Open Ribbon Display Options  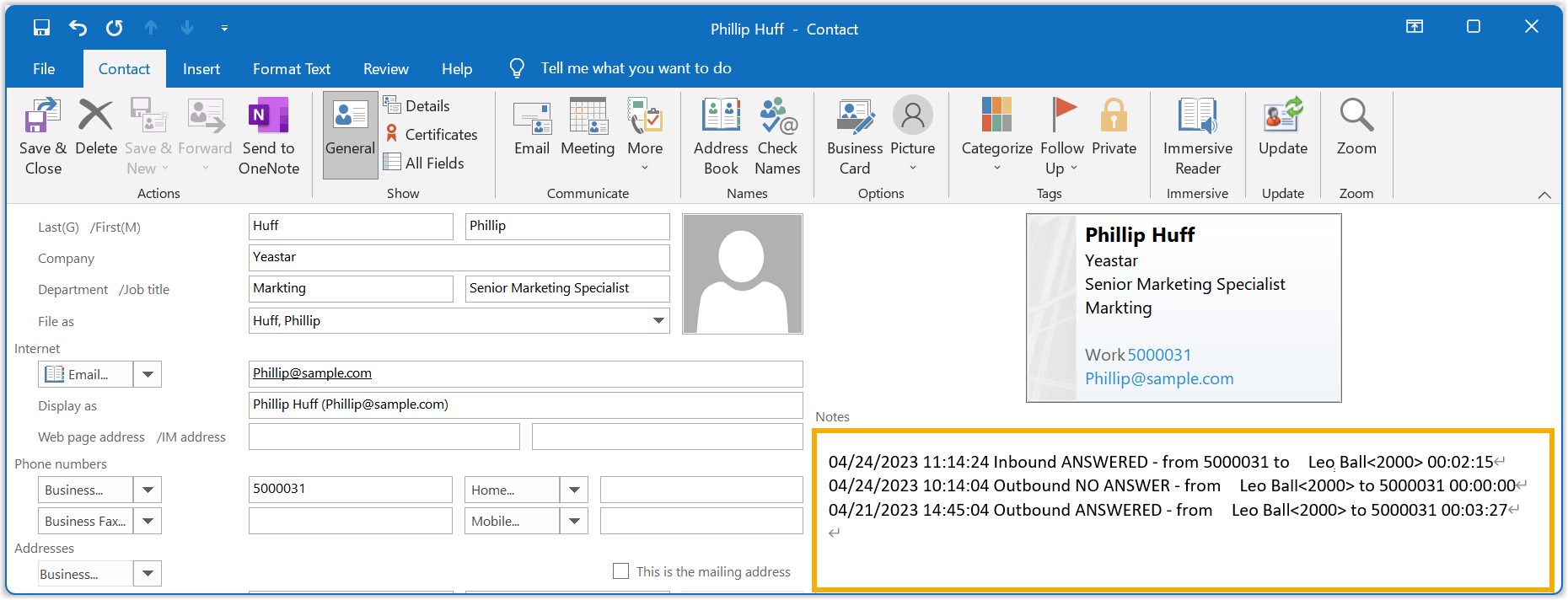click(x=1415, y=27)
